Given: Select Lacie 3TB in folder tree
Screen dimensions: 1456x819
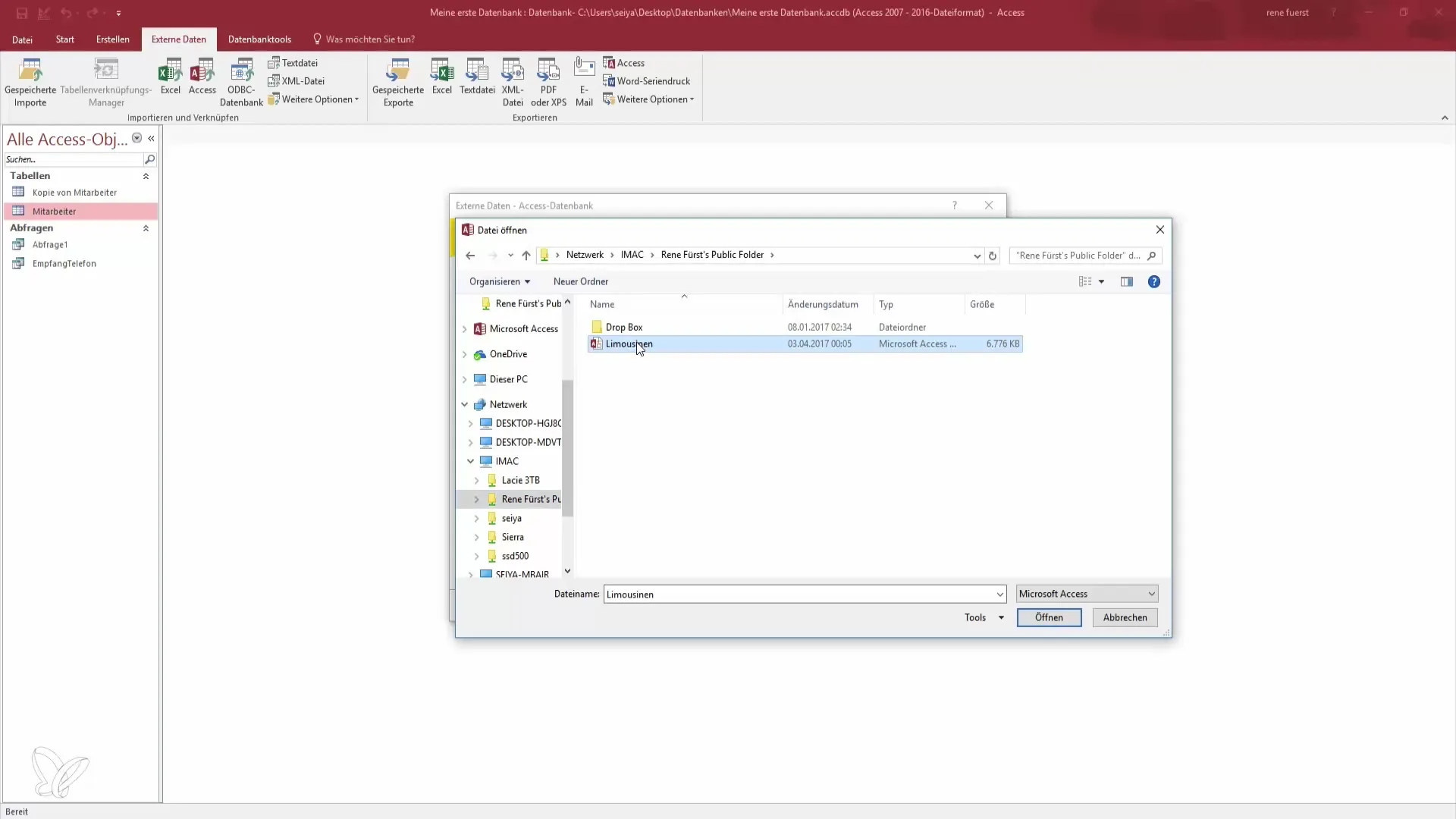Looking at the screenshot, I should [520, 480].
